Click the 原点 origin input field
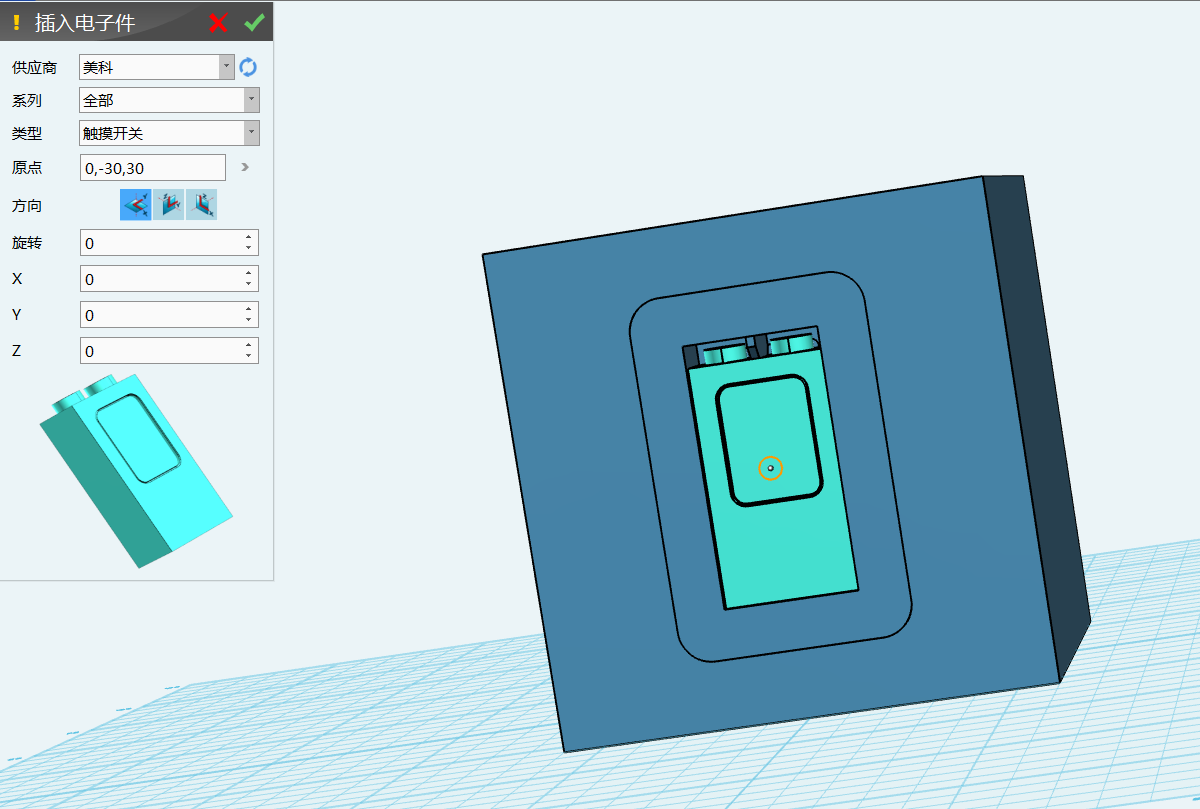The height and width of the screenshot is (809, 1200). (152, 168)
